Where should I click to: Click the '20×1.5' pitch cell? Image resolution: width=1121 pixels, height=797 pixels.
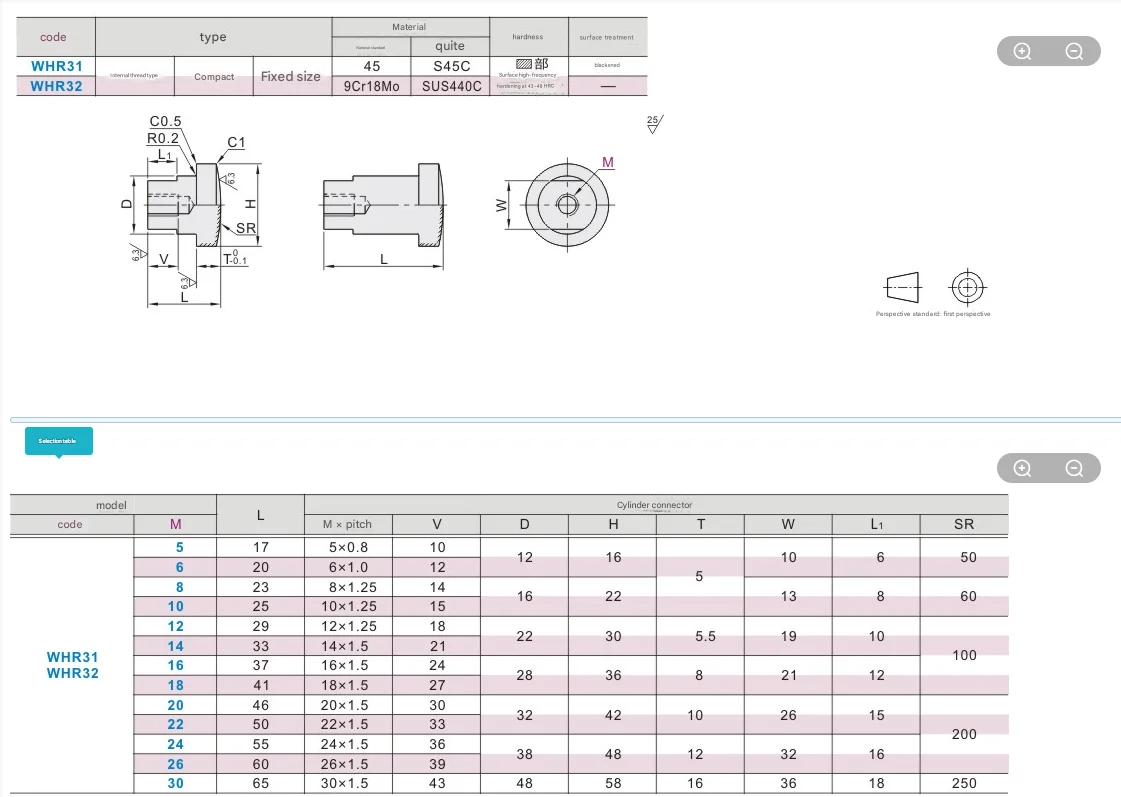(x=348, y=706)
